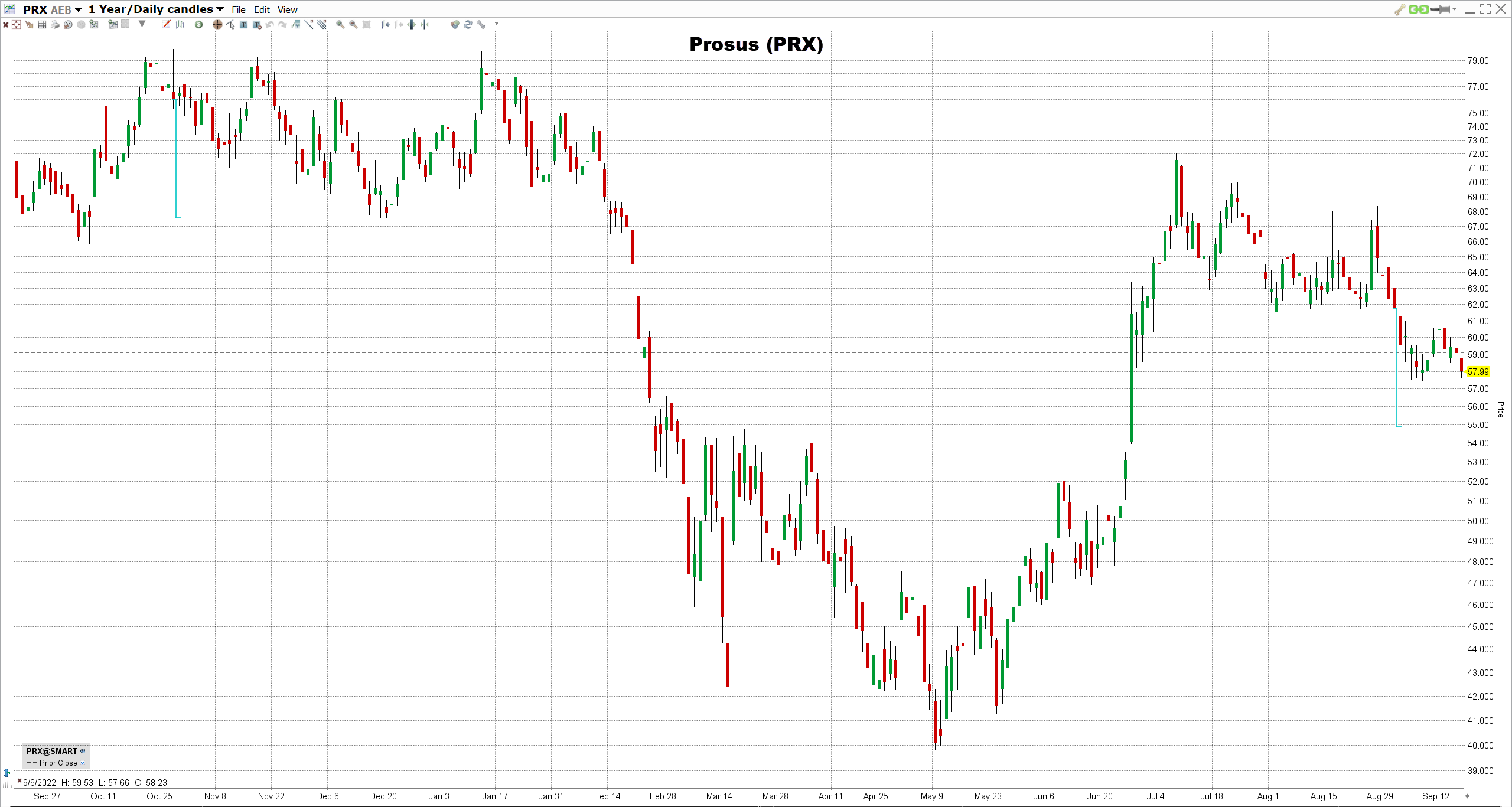Add text annotation with T icon

point(243,24)
